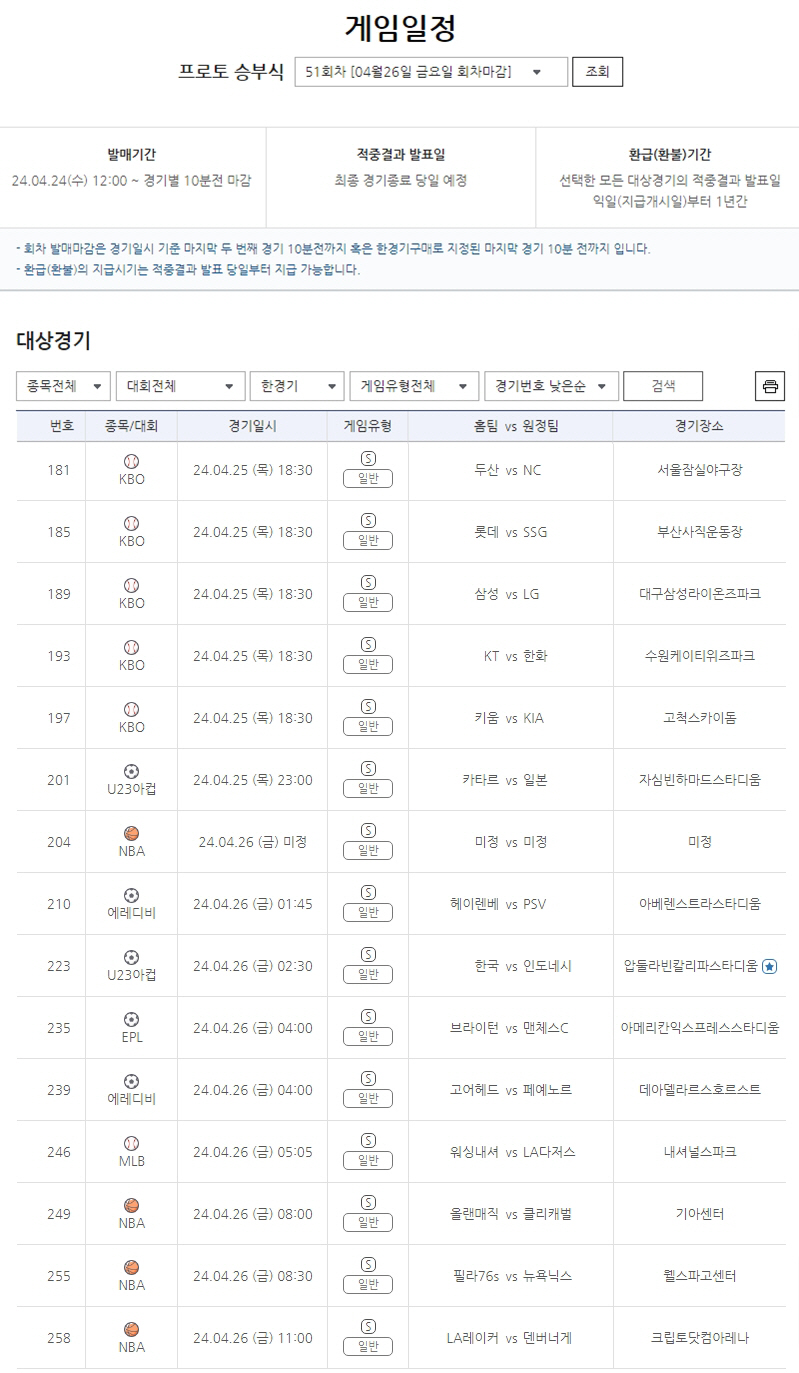Click the 번호 column header
Viewport: 799px width, 1373px height.
[x=62, y=426]
